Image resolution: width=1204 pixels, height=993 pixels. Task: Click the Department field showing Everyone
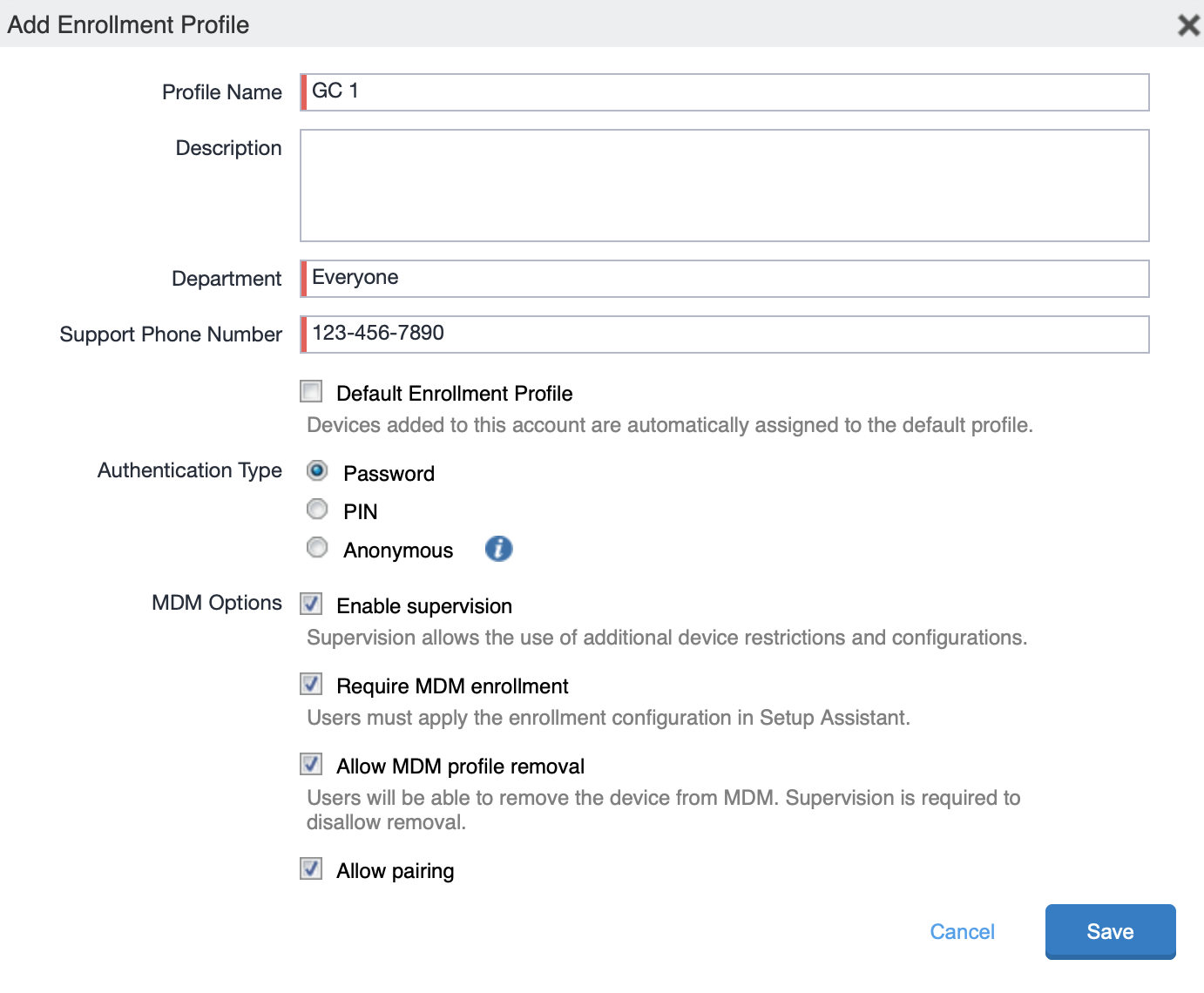725,279
